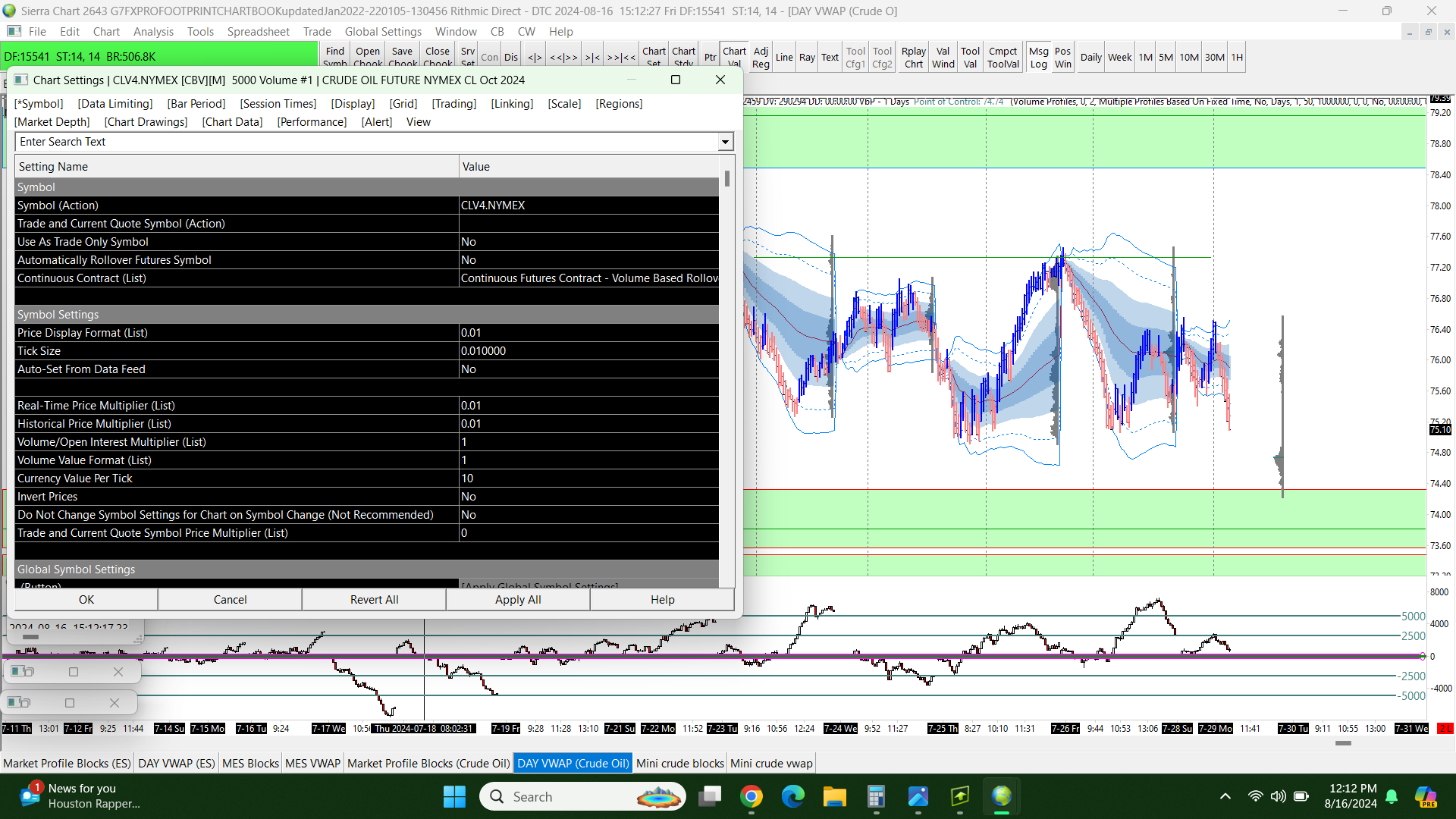Open the Continuous Contract list value
This screenshot has width=1456, height=819.
(x=588, y=278)
